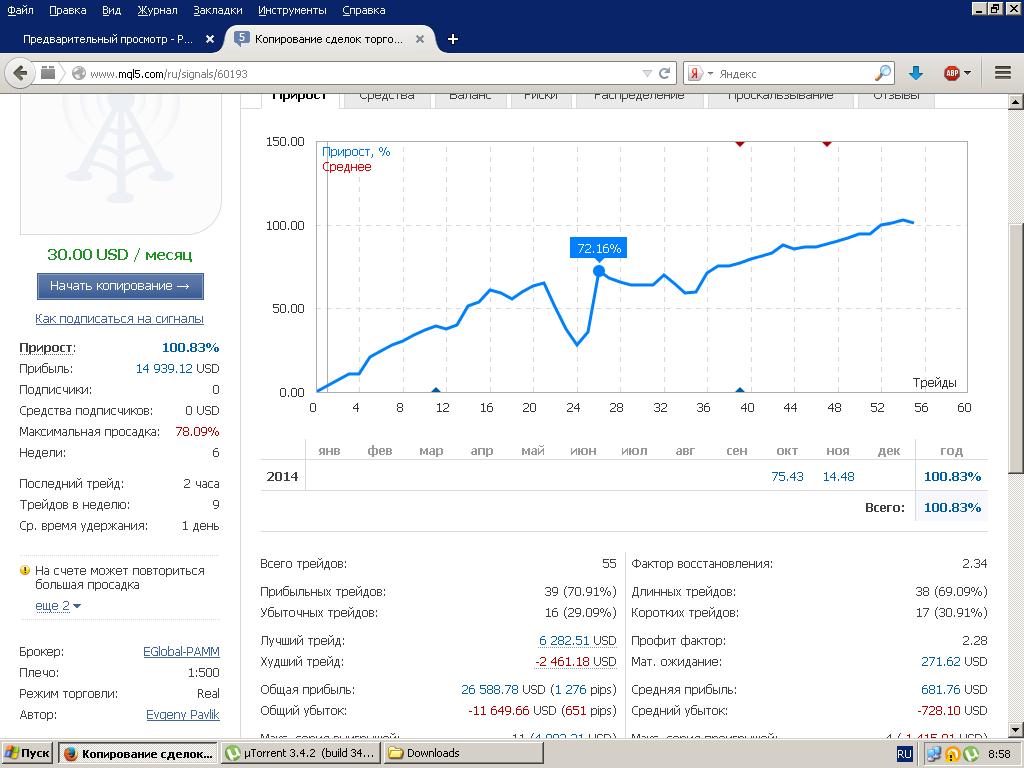Expand the ABP dropdown arrow

coord(967,73)
